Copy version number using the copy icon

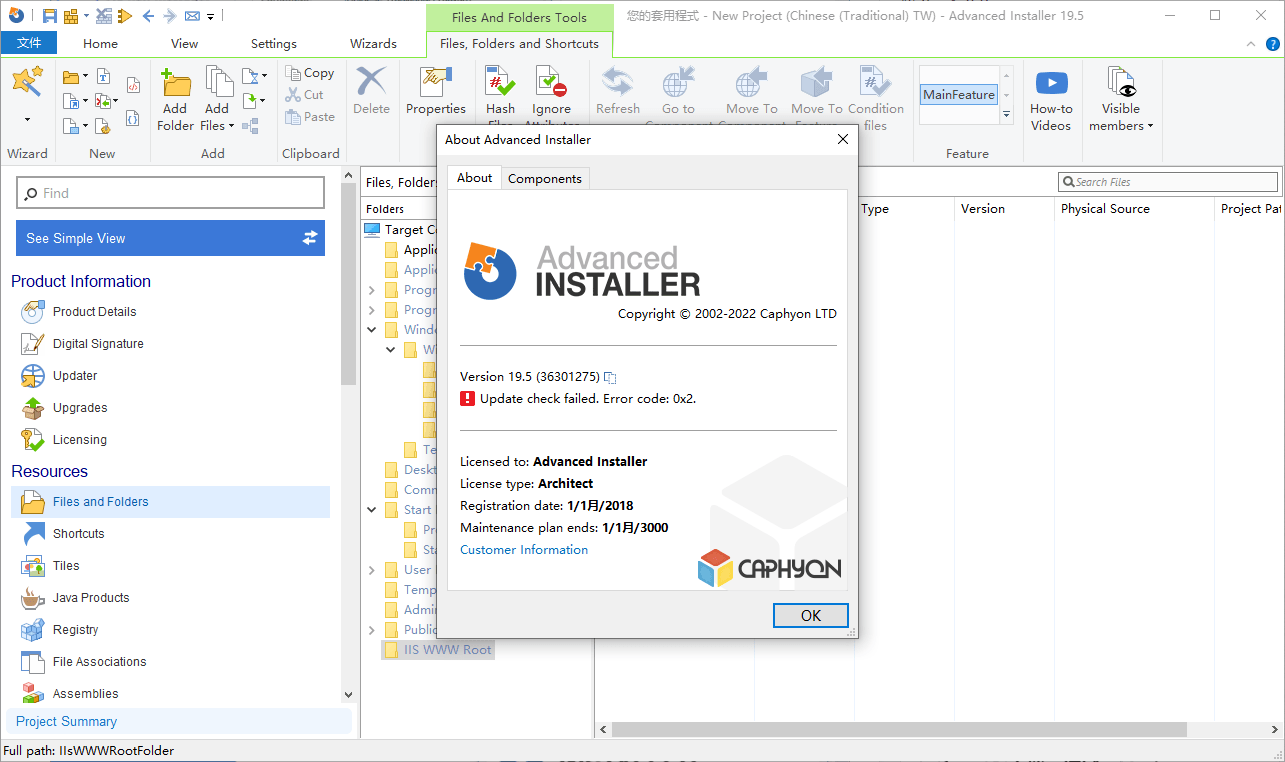pos(610,377)
